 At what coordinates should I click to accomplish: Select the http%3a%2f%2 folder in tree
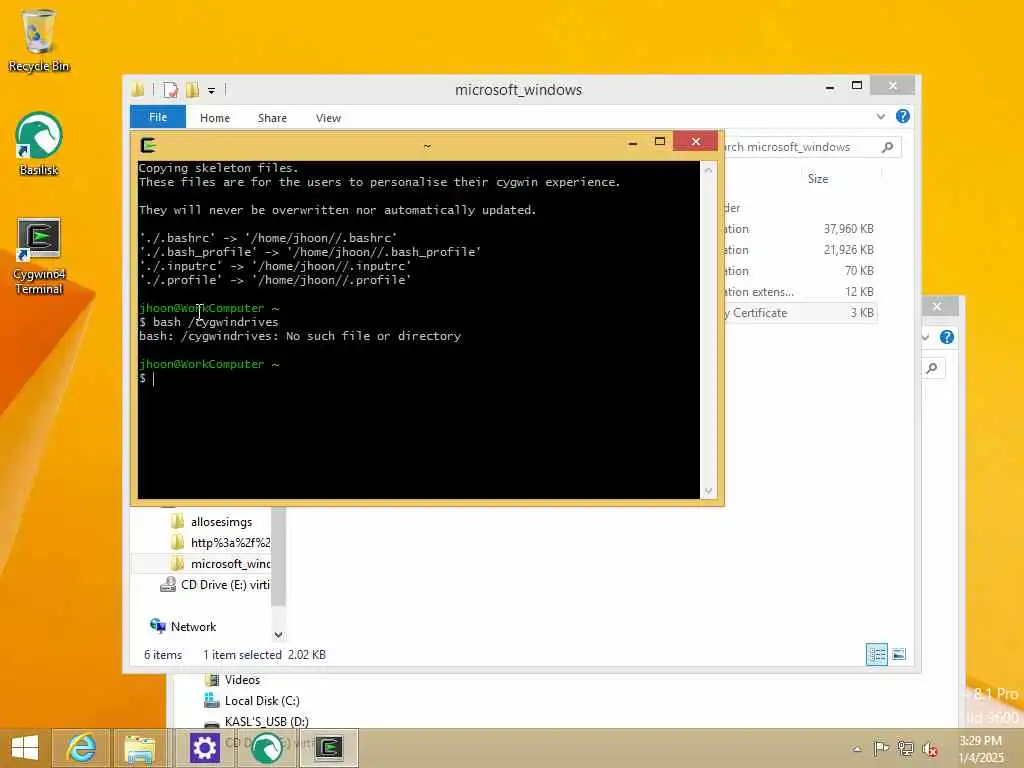[221, 543]
